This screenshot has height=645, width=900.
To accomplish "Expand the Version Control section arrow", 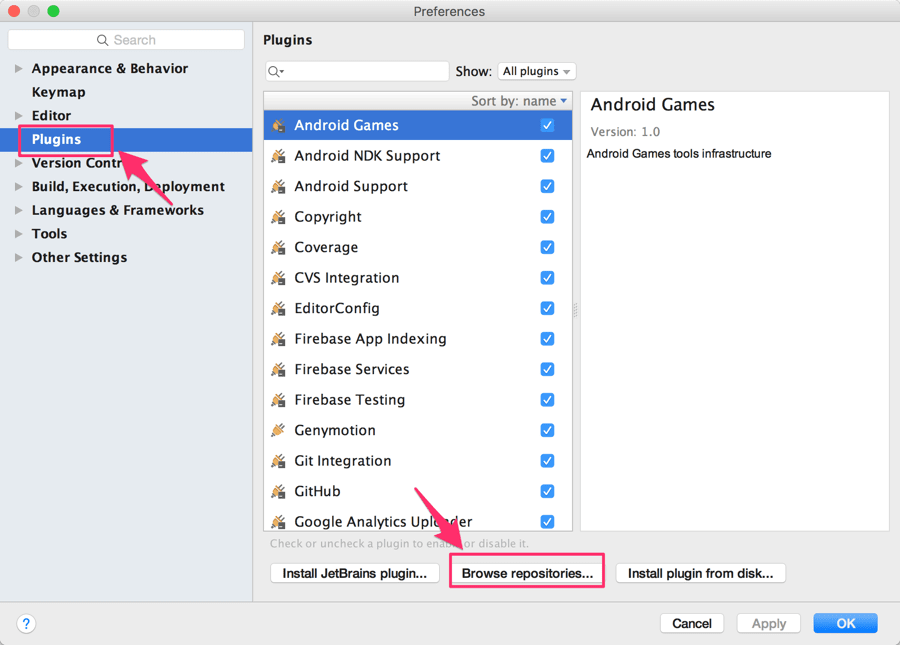I will [18, 163].
